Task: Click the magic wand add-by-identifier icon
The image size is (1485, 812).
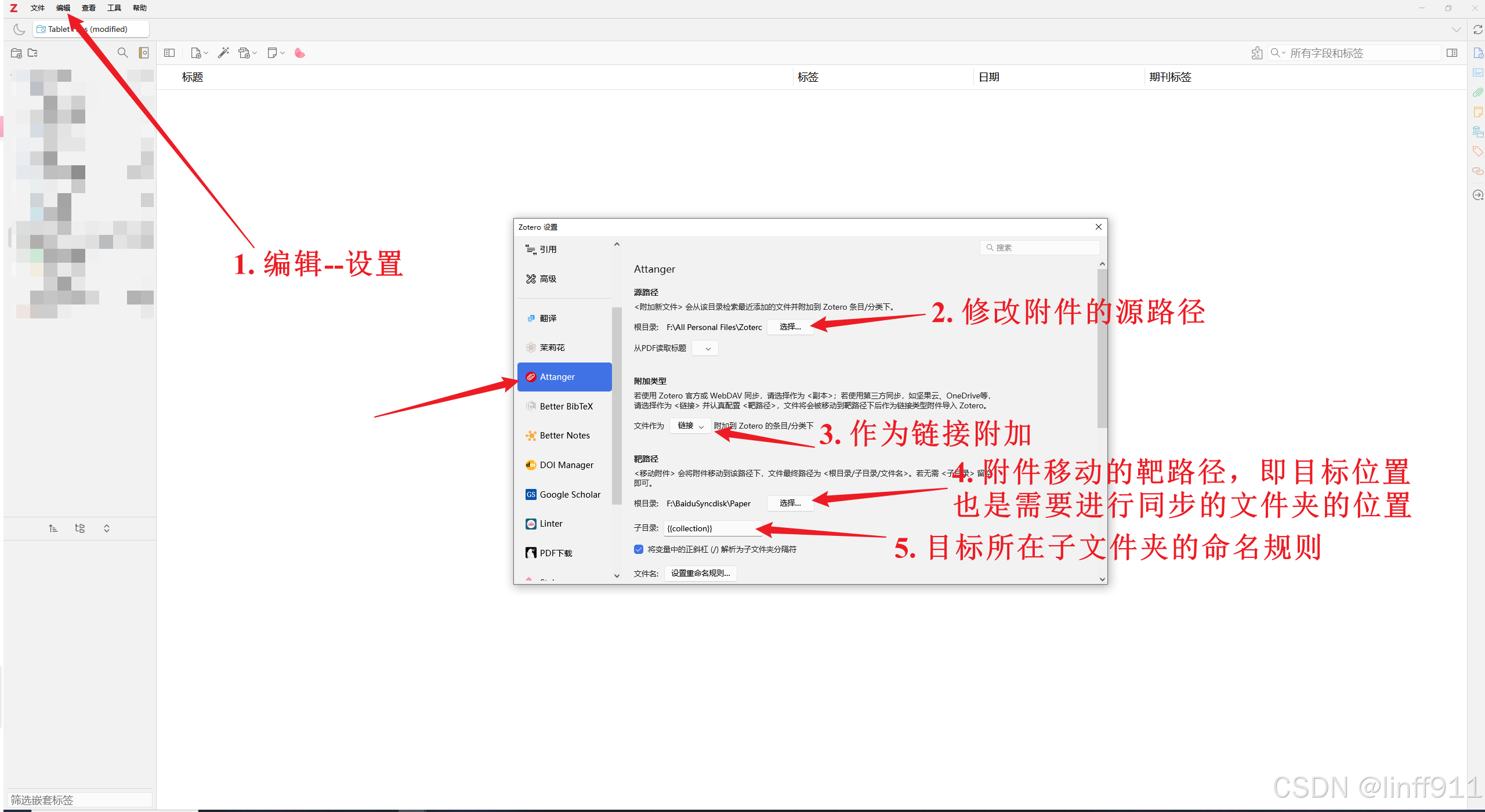Action: click(x=223, y=53)
